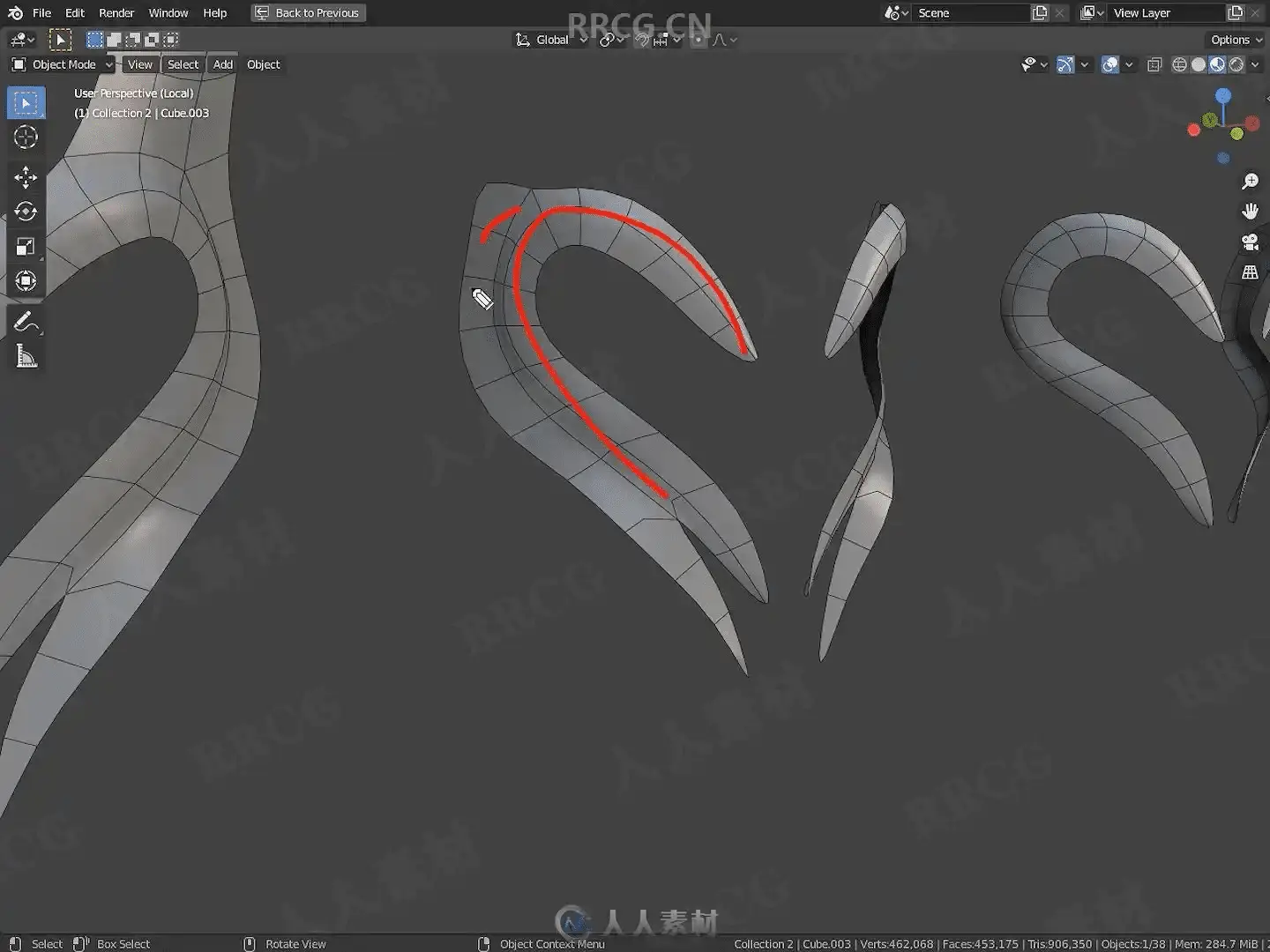Switch to material preview shading

point(1217,64)
